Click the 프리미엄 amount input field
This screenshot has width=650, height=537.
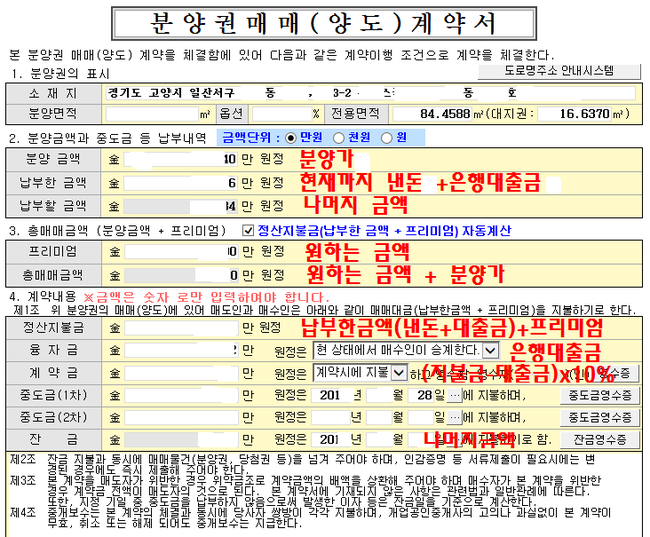181,252
